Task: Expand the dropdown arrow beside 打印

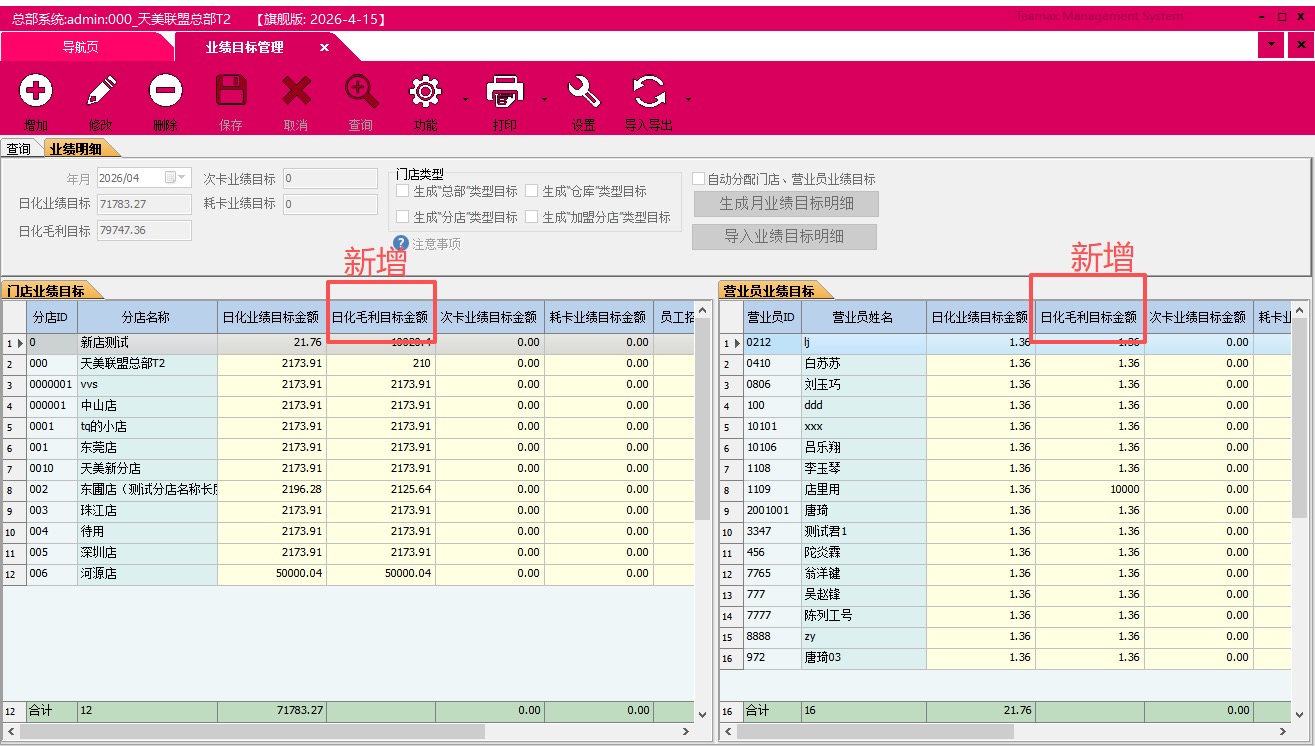Action: 545,99
